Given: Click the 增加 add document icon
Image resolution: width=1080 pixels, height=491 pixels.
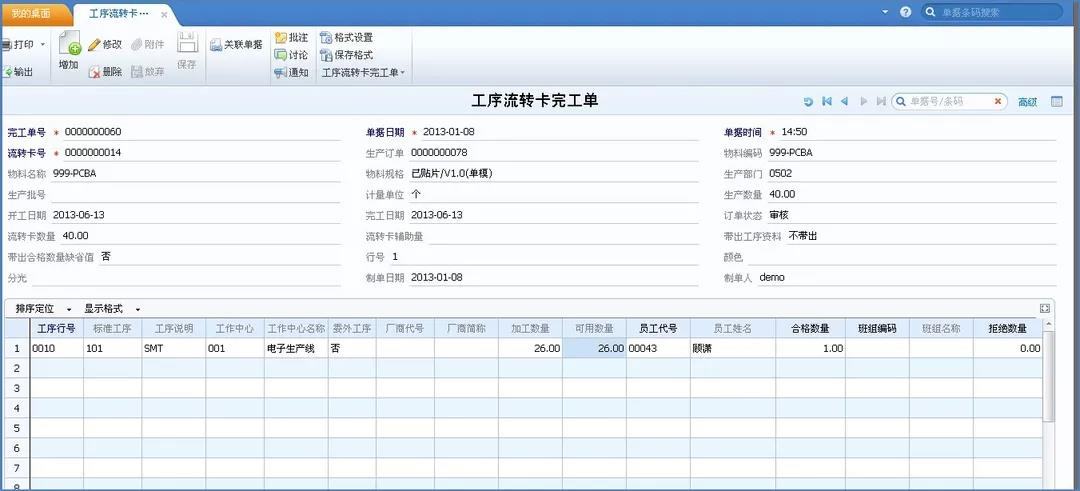Looking at the screenshot, I should point(69,43).
